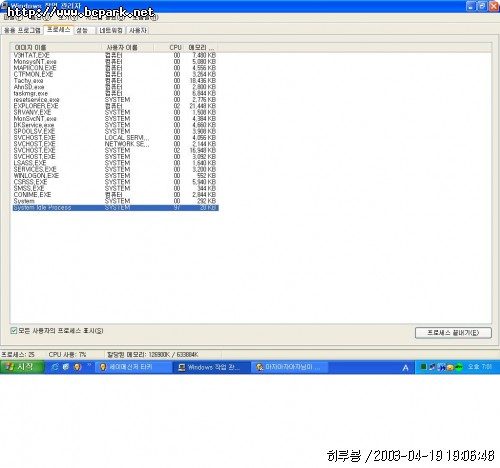This screenshot has height=468, width=500.
Task: Click the second system tray icon
Action: click(x=432, y=367)
